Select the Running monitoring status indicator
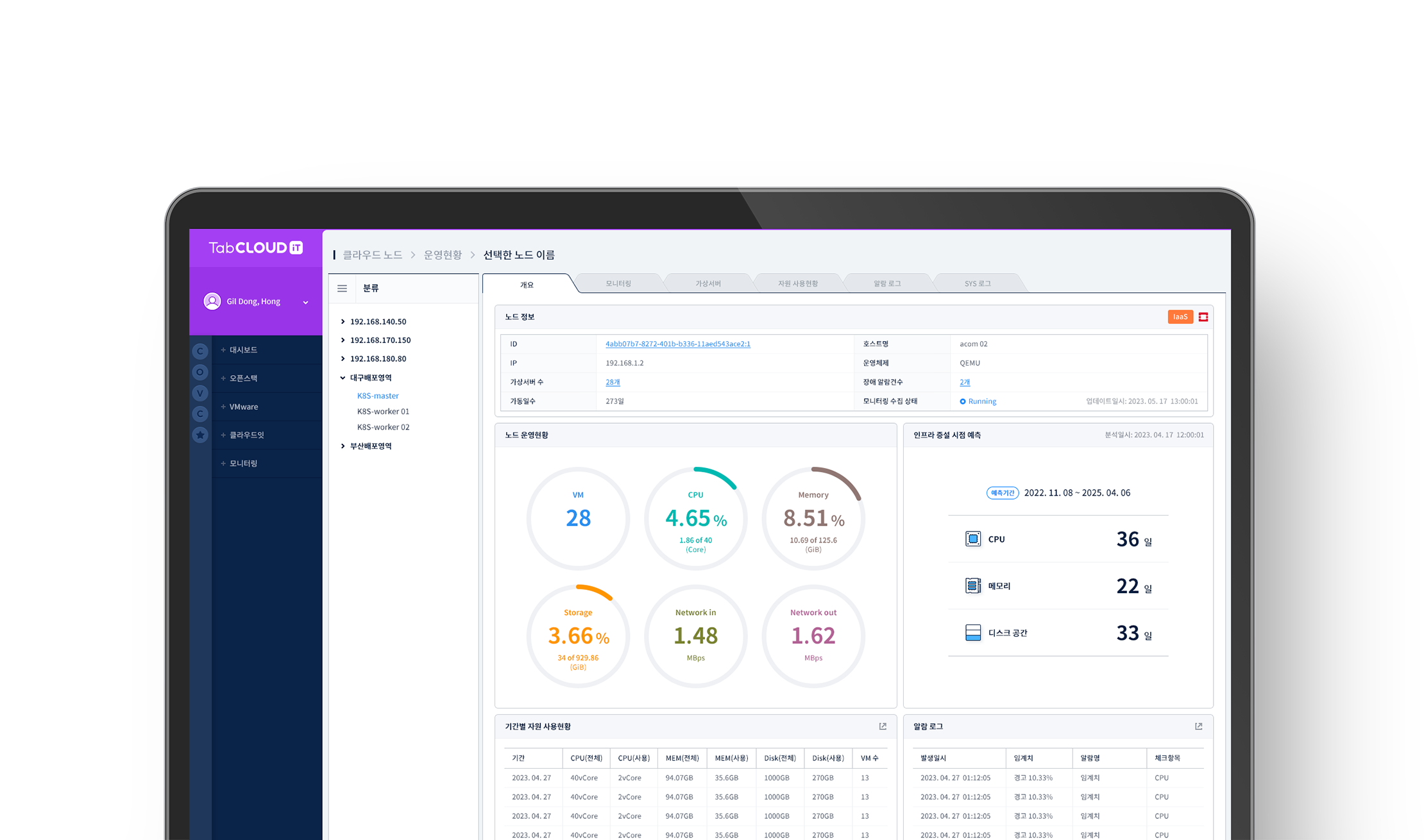The width and height of the screenshot is (1424, 840). (978, 401)
